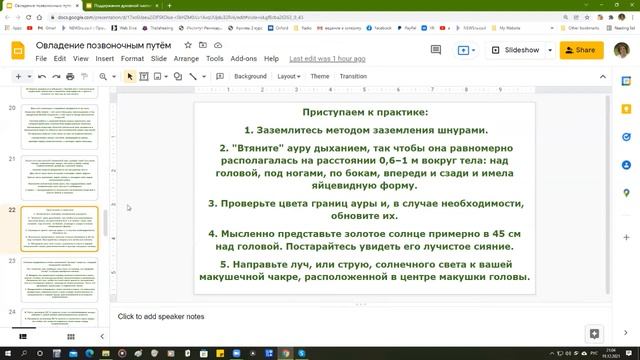This screenshot has width=640, height=360.
Task: Start the Slideshow
Action: click(516, 50)
